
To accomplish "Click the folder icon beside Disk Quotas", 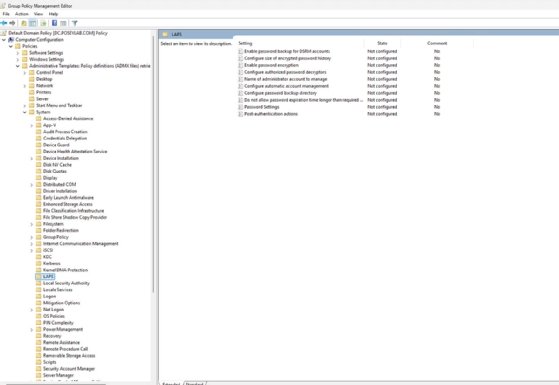I will [x=39, y=171].
